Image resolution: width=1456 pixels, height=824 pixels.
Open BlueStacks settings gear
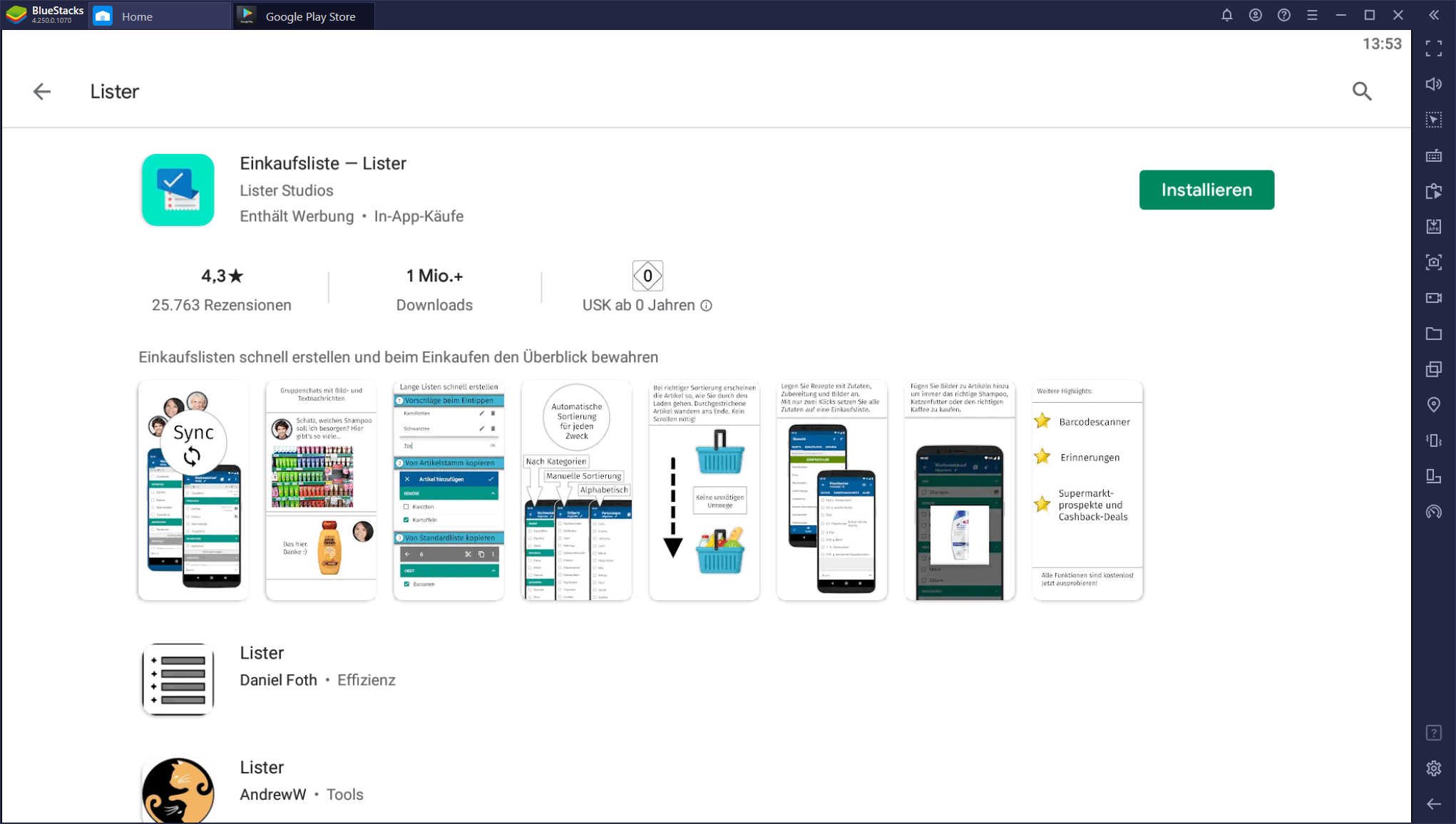pos(1434,768)
